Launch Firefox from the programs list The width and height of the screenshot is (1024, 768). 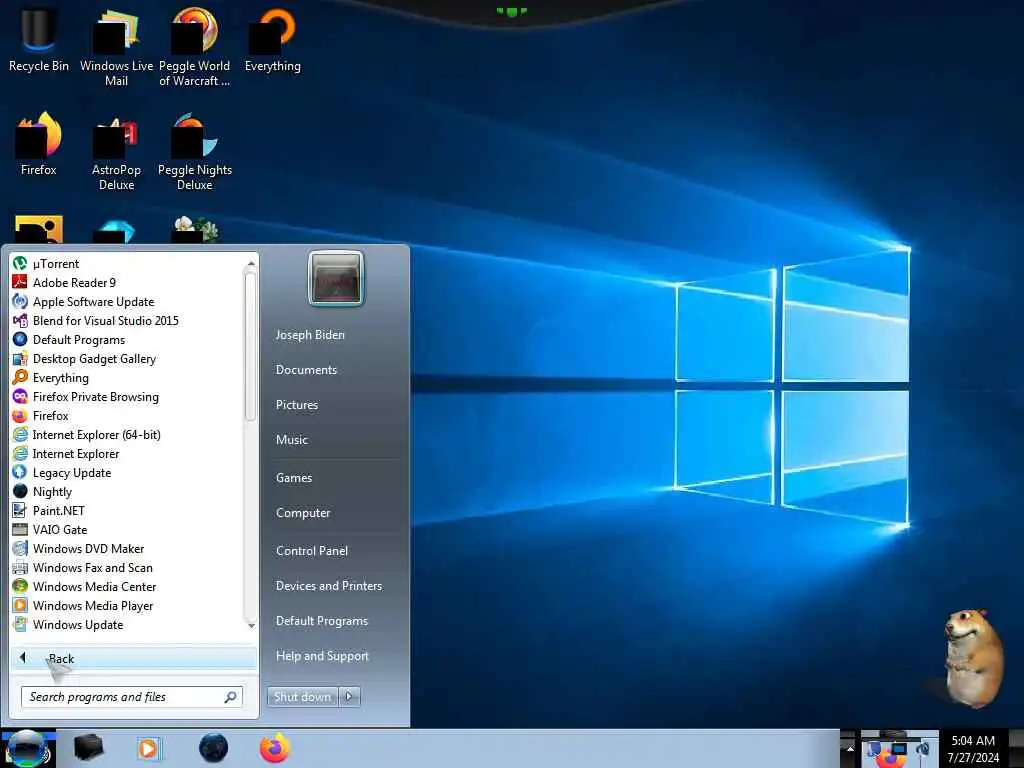tap(51, 415)
